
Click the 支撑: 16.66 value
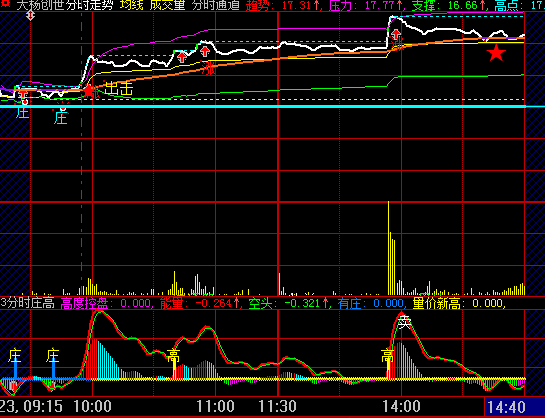pos(450,5)
